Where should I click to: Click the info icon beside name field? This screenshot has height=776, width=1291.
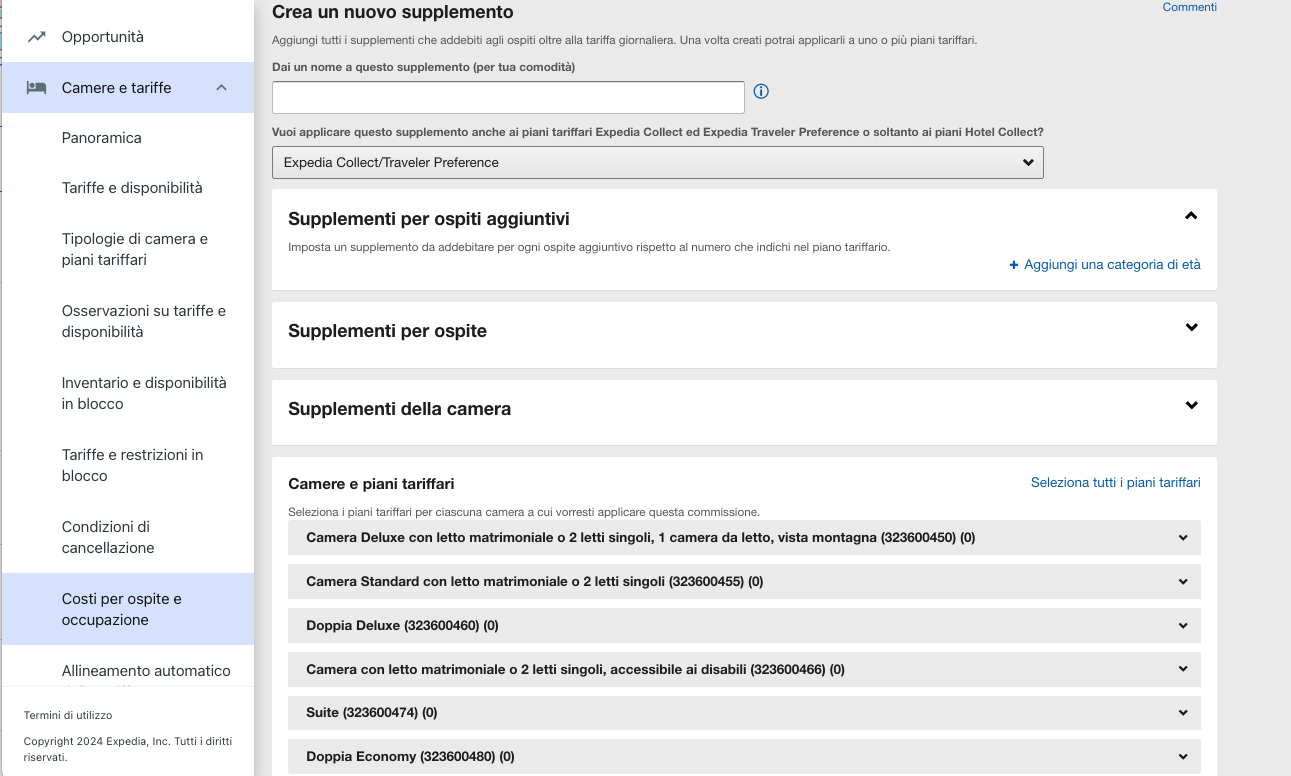click(761, 92)
